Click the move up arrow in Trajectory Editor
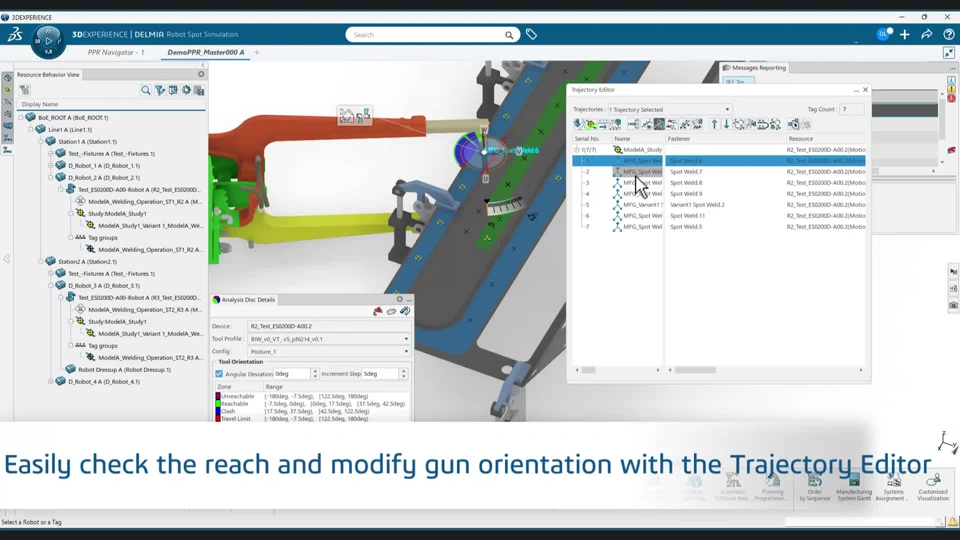 pyautogui.click(x=714, y=124)
